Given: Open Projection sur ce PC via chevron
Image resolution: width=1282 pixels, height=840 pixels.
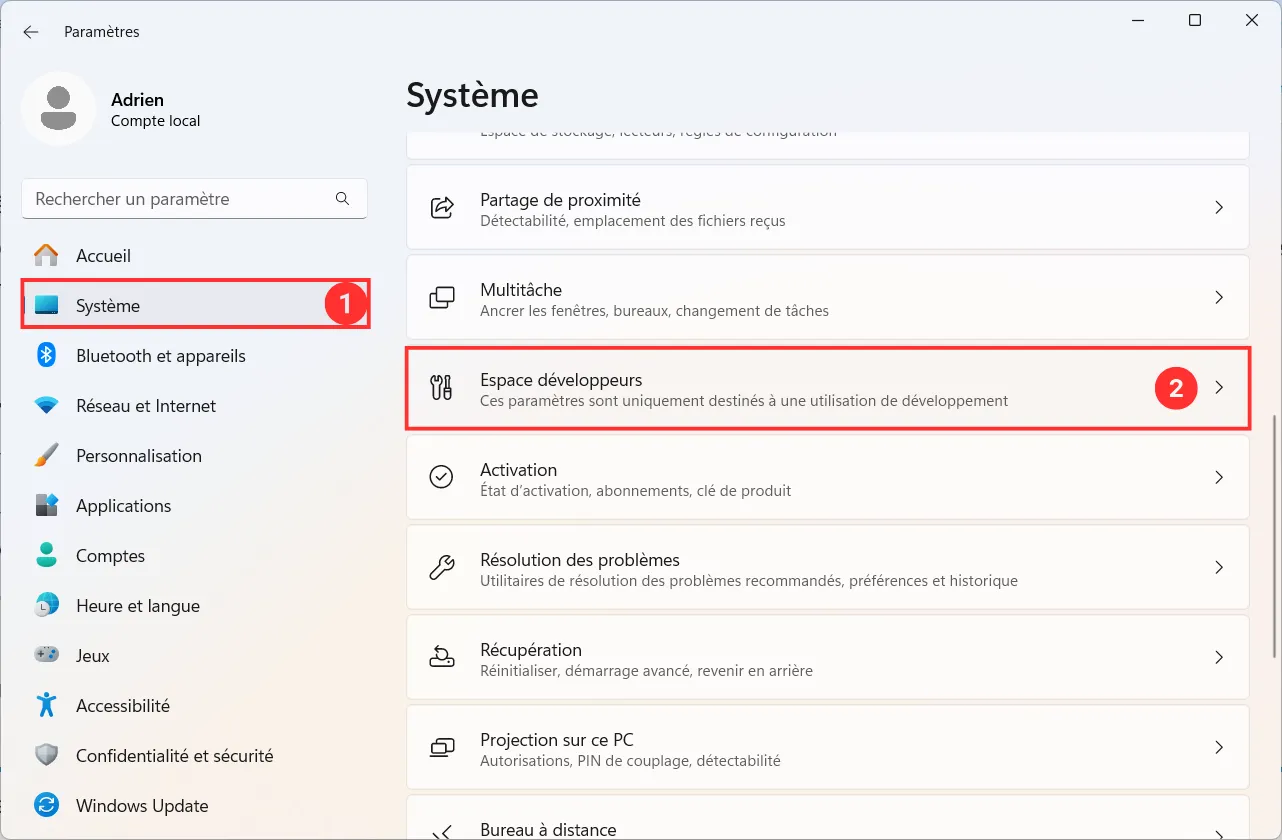Looking at the screenshot, I should tap(1219, 748).
